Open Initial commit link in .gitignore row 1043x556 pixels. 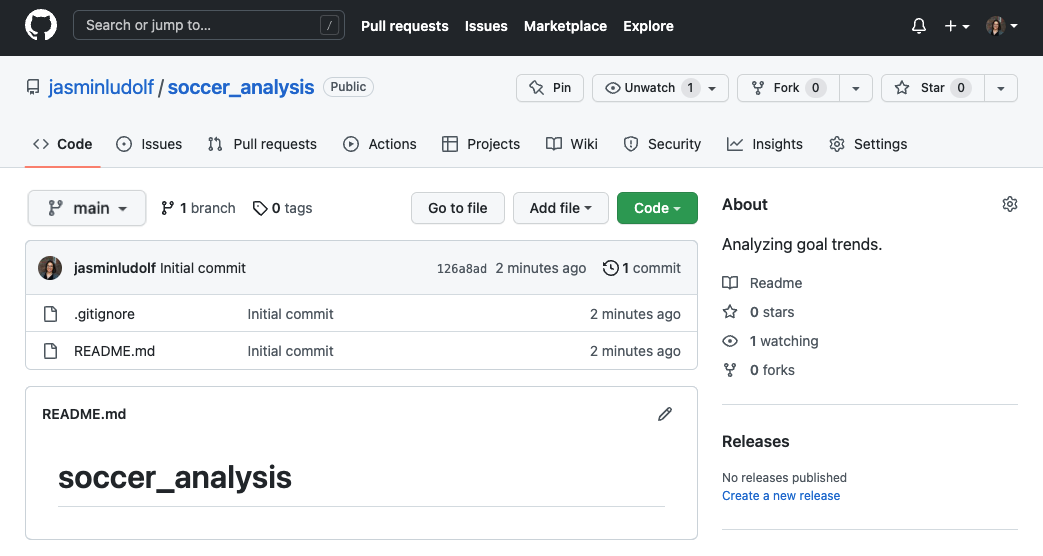point(290,314)
